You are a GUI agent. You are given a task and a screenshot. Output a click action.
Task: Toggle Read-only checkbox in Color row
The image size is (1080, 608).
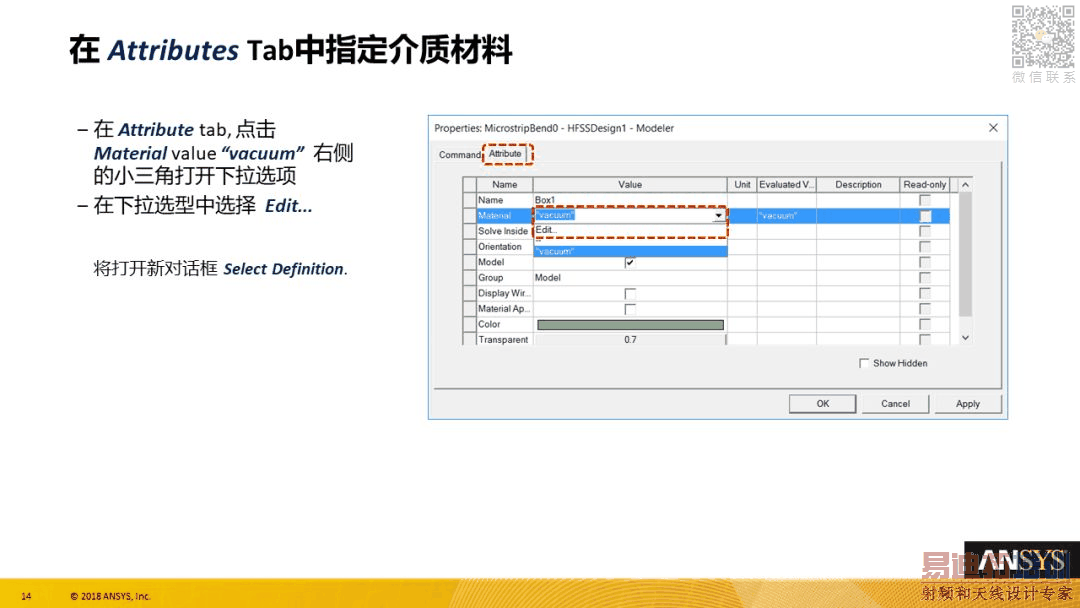coord(925,324)
